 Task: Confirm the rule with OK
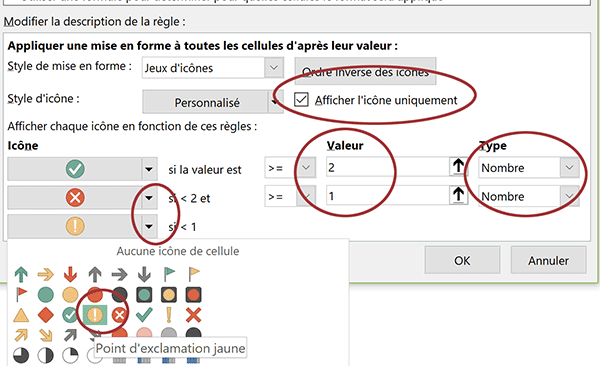tap(462, 260)
